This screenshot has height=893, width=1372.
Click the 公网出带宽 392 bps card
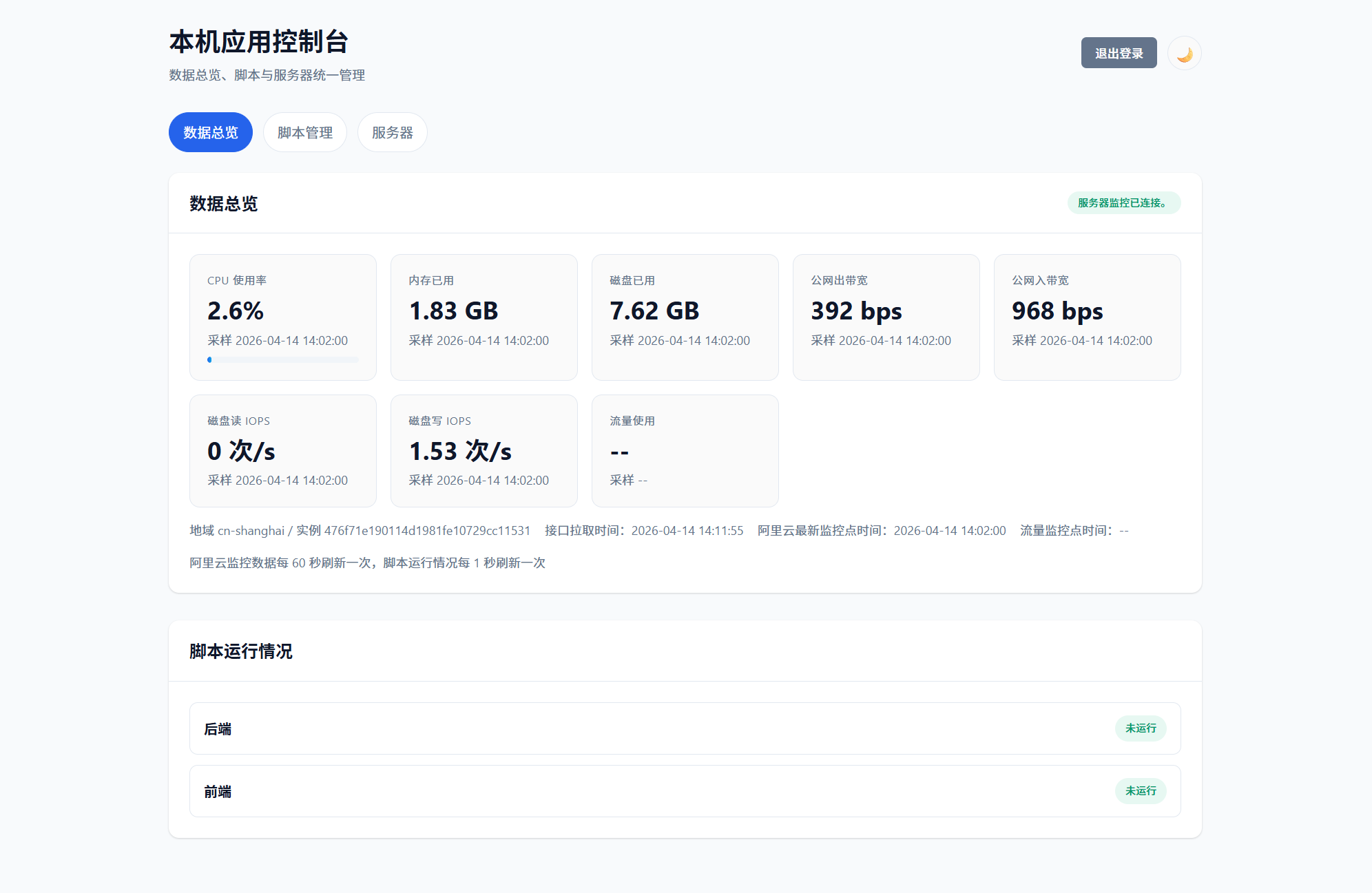pyautogui.click(x=886, y=317)
